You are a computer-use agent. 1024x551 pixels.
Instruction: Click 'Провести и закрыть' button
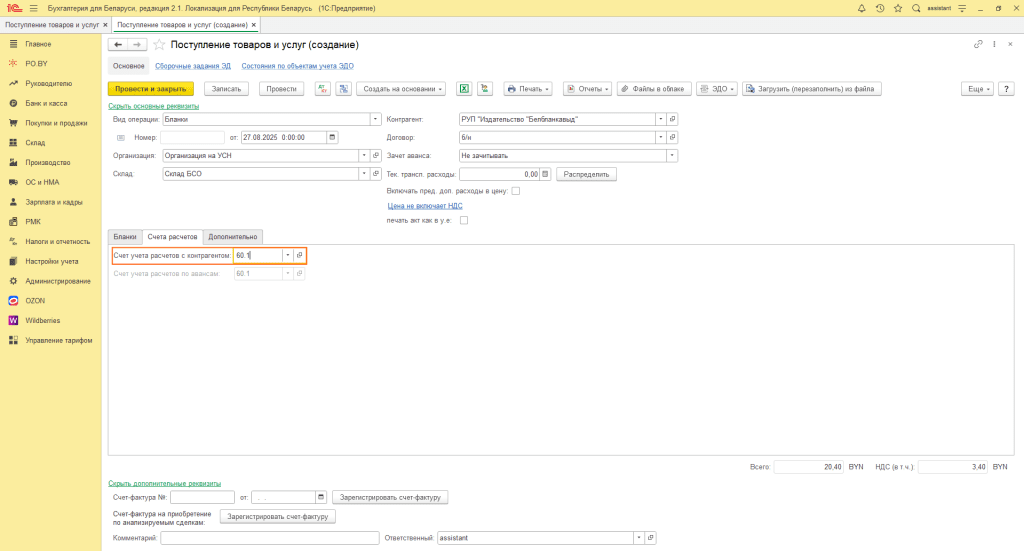click(x=151, y=89)
